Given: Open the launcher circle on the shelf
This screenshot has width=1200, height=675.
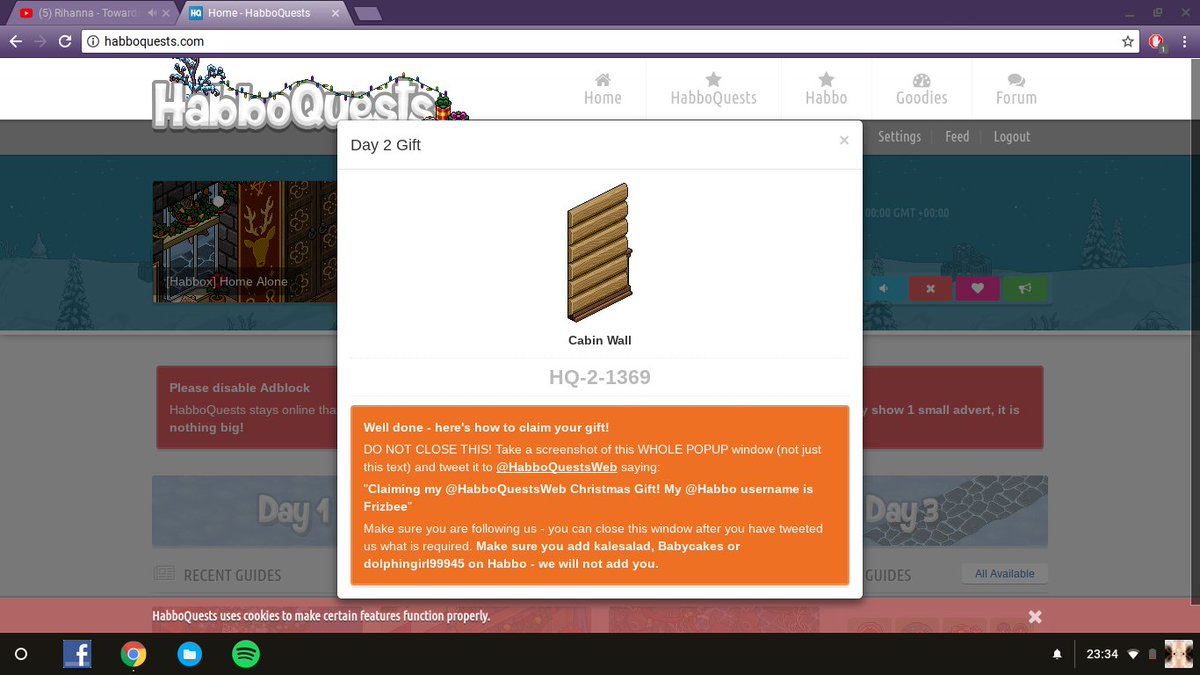Looking at the screenshot, I should pyautogui.click(x=21, y=654).
